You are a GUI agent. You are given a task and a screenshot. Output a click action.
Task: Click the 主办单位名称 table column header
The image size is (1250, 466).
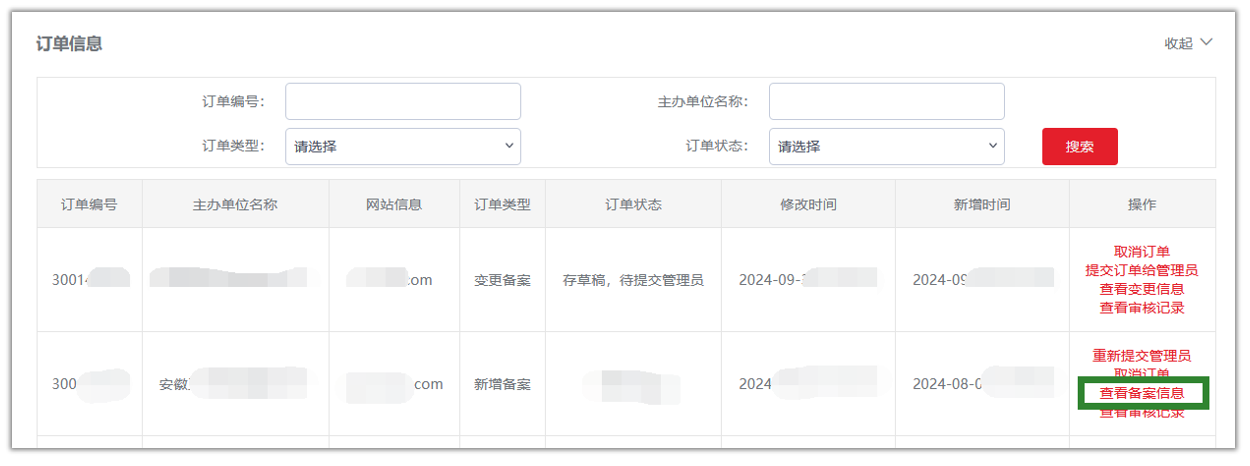(235, 204)
